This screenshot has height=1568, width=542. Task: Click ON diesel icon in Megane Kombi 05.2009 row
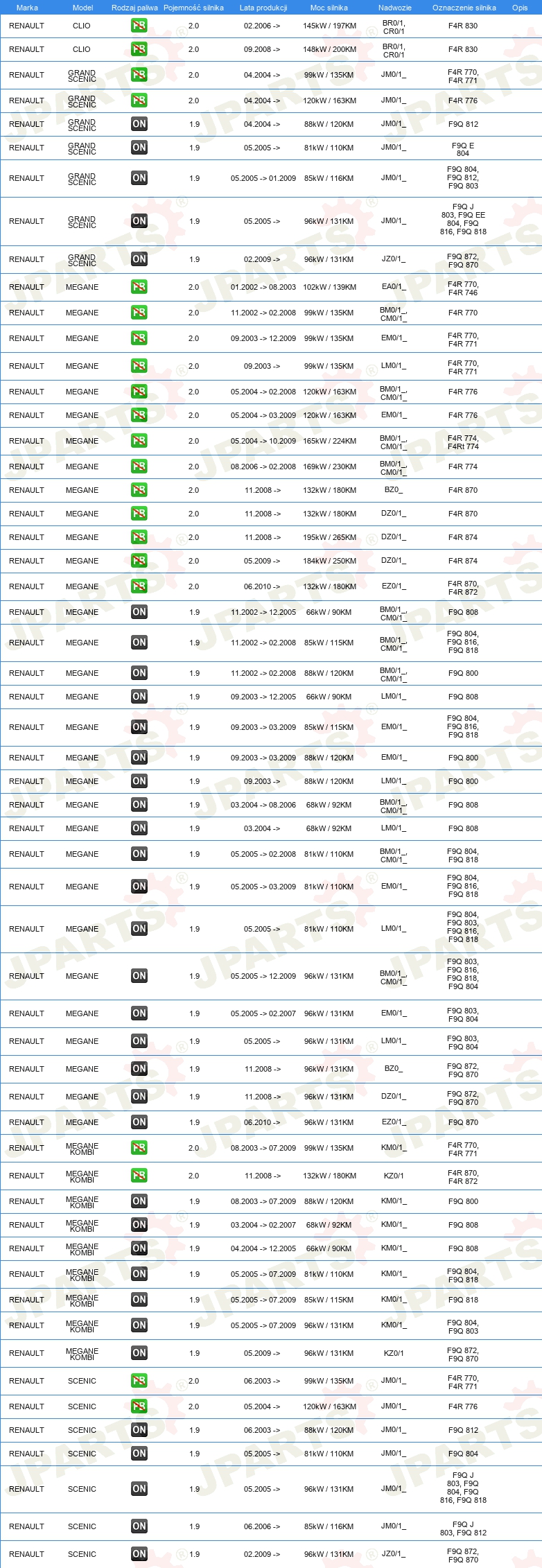pyautogui.click(x=139, y=1353)
